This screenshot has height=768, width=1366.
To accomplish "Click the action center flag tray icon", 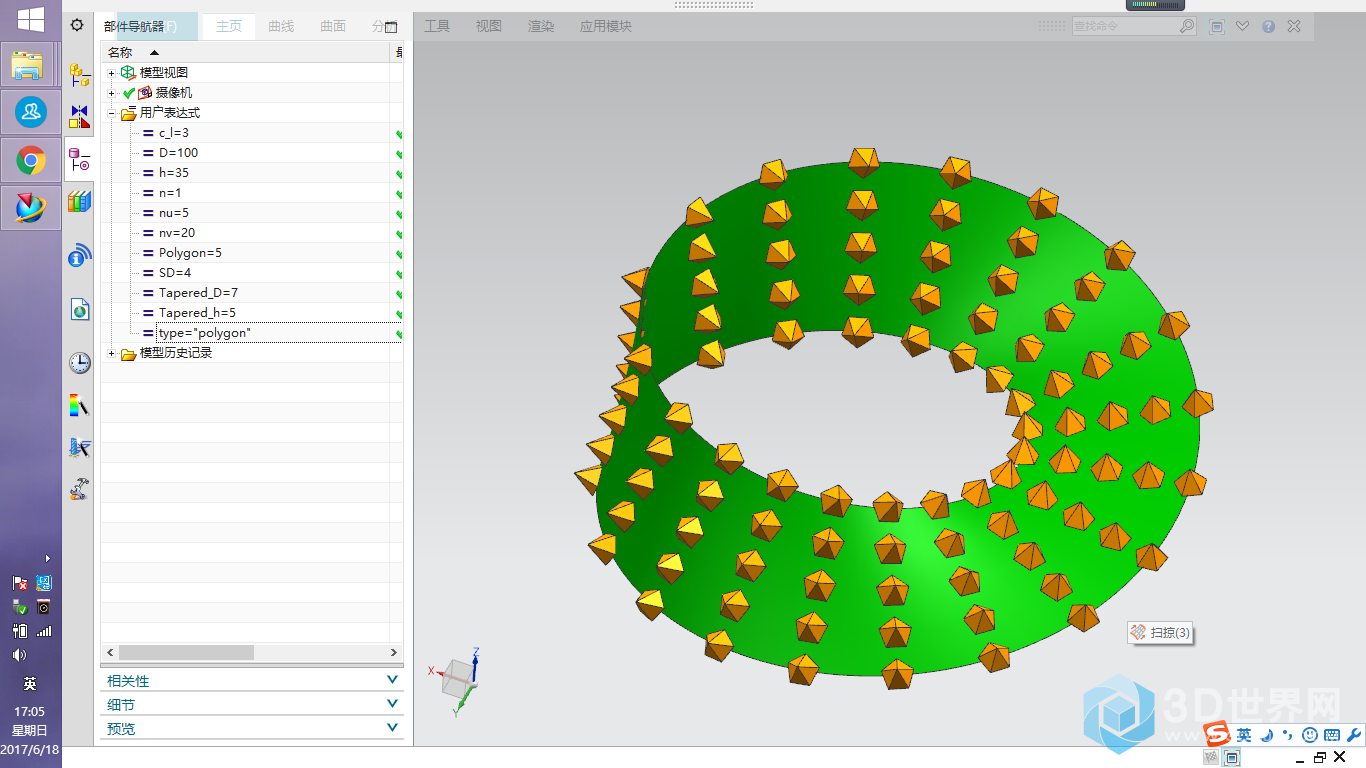I will [x=19, y=583].
